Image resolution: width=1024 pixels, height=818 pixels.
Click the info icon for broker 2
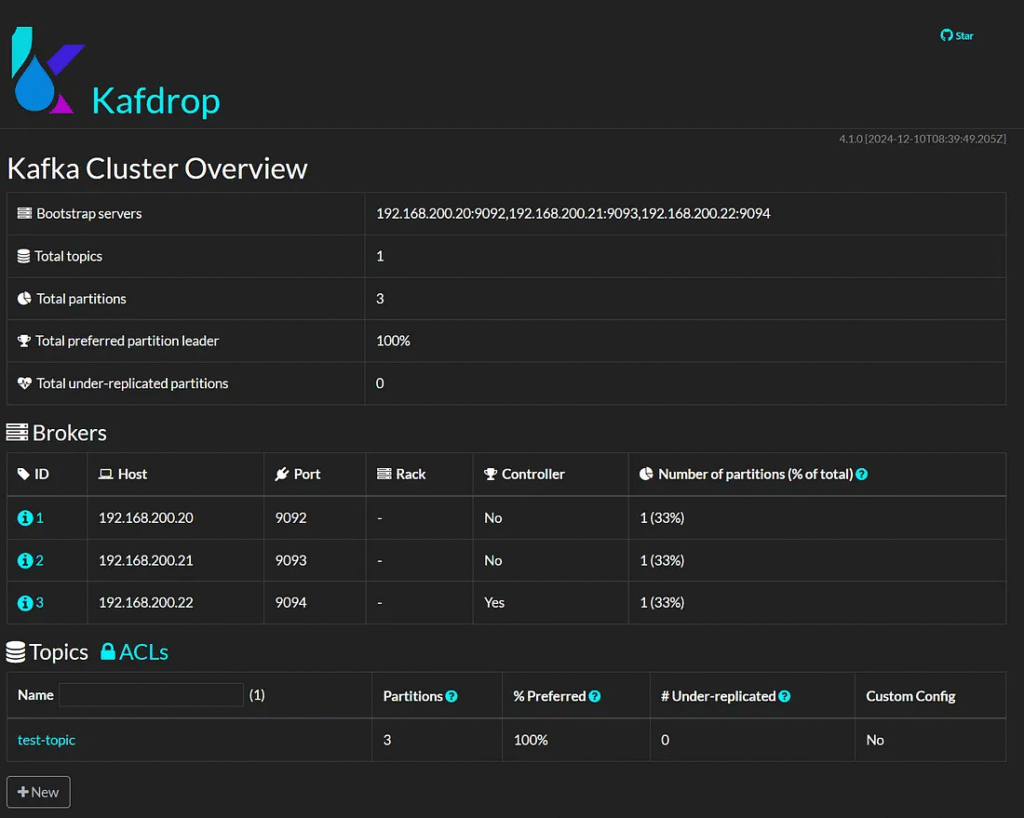25,560
